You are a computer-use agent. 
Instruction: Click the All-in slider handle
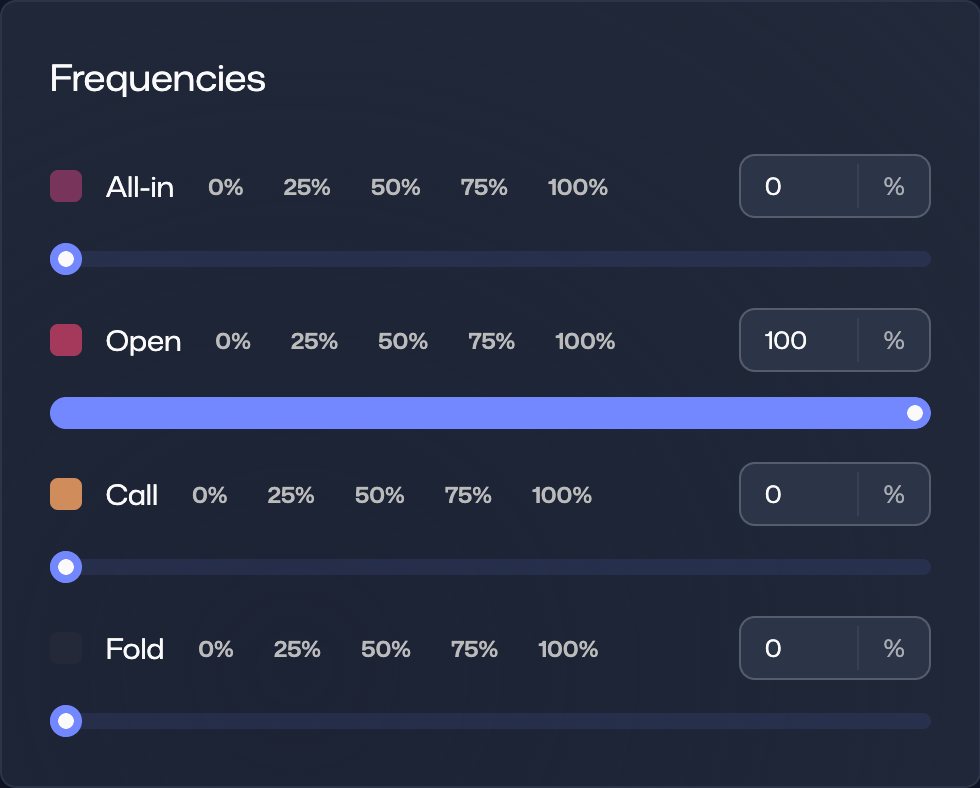click(66, 260)
